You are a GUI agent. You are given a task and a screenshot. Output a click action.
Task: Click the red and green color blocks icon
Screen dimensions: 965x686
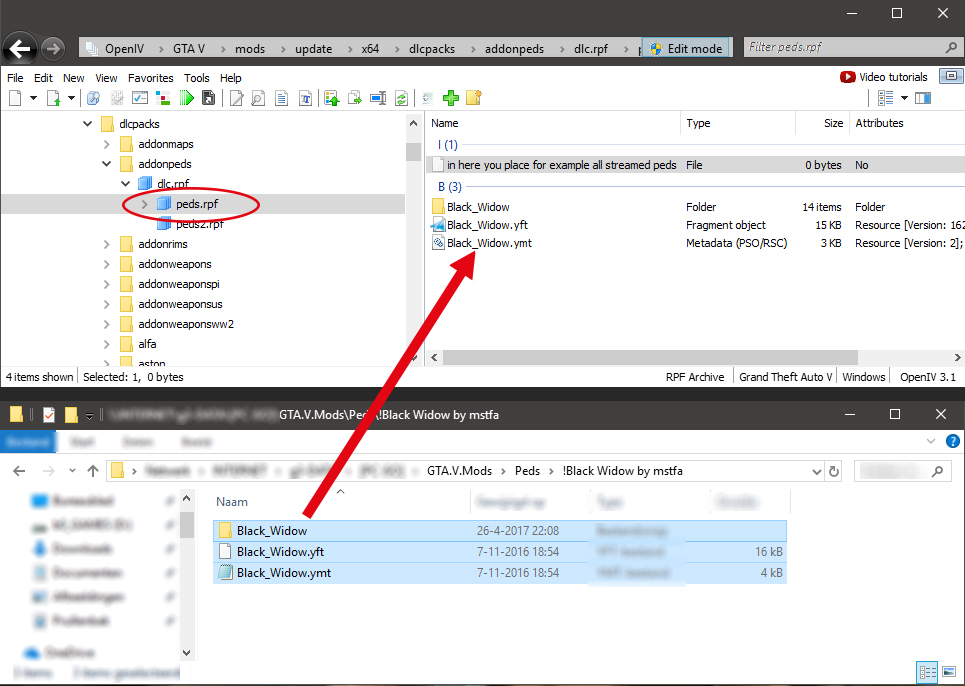[163, 98]
